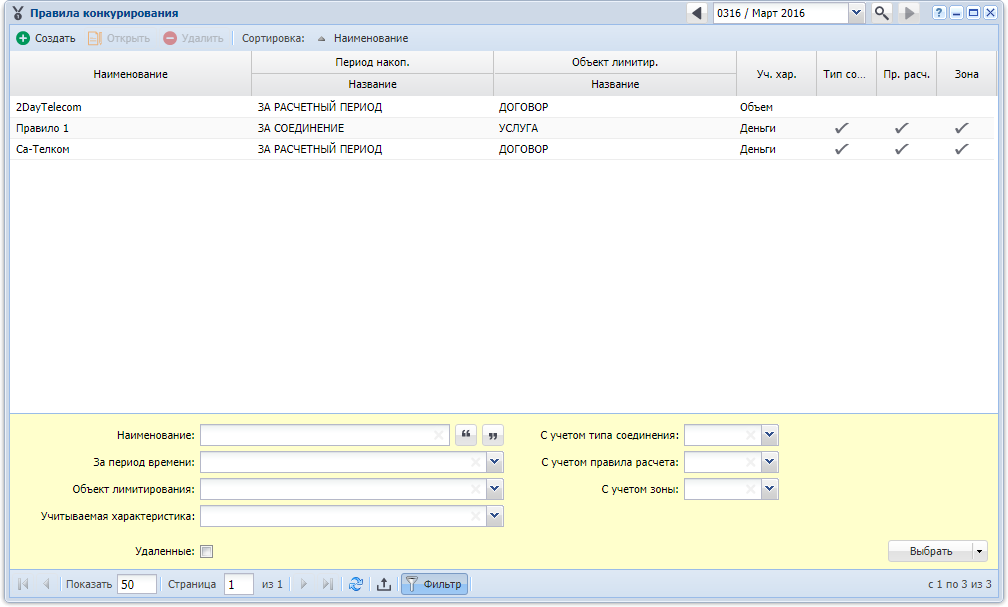Click the magnifier search icon

pyautogui.click(x=881, y=13)
